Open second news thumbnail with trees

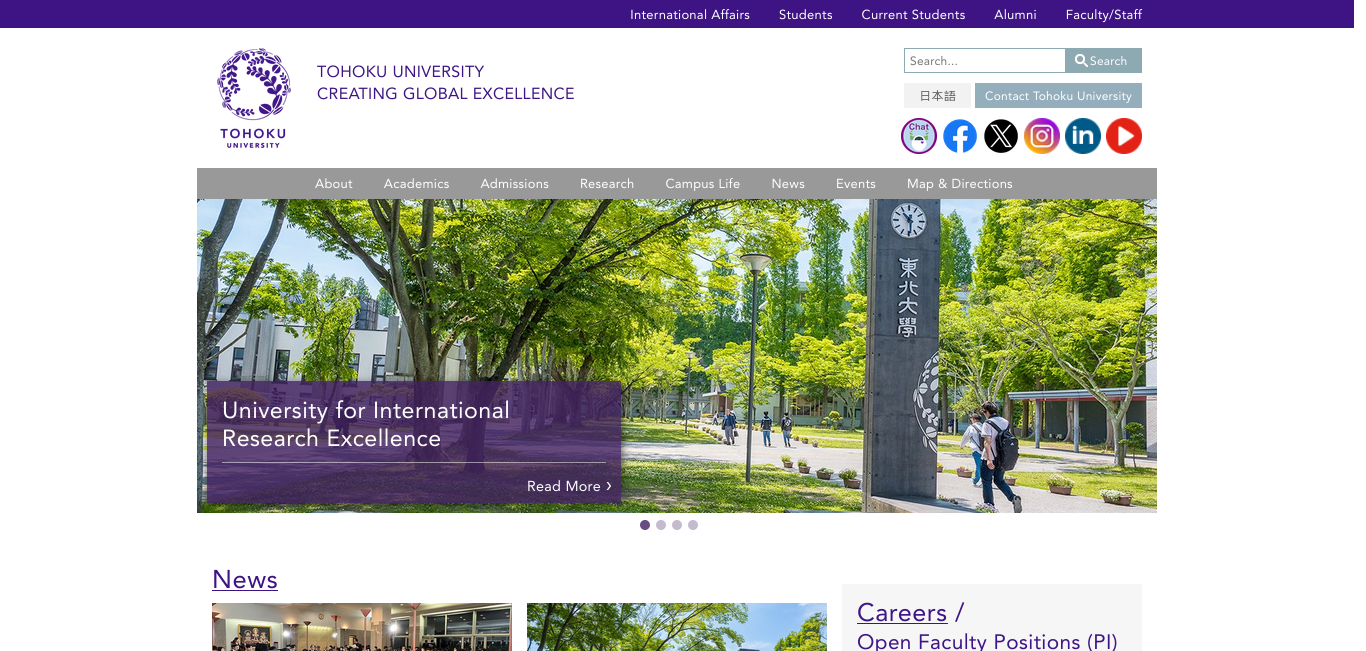tap(677, 627)
